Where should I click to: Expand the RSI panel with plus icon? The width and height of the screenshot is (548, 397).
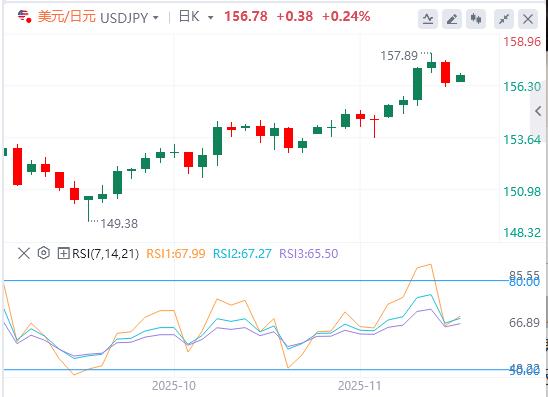(63, 253)
